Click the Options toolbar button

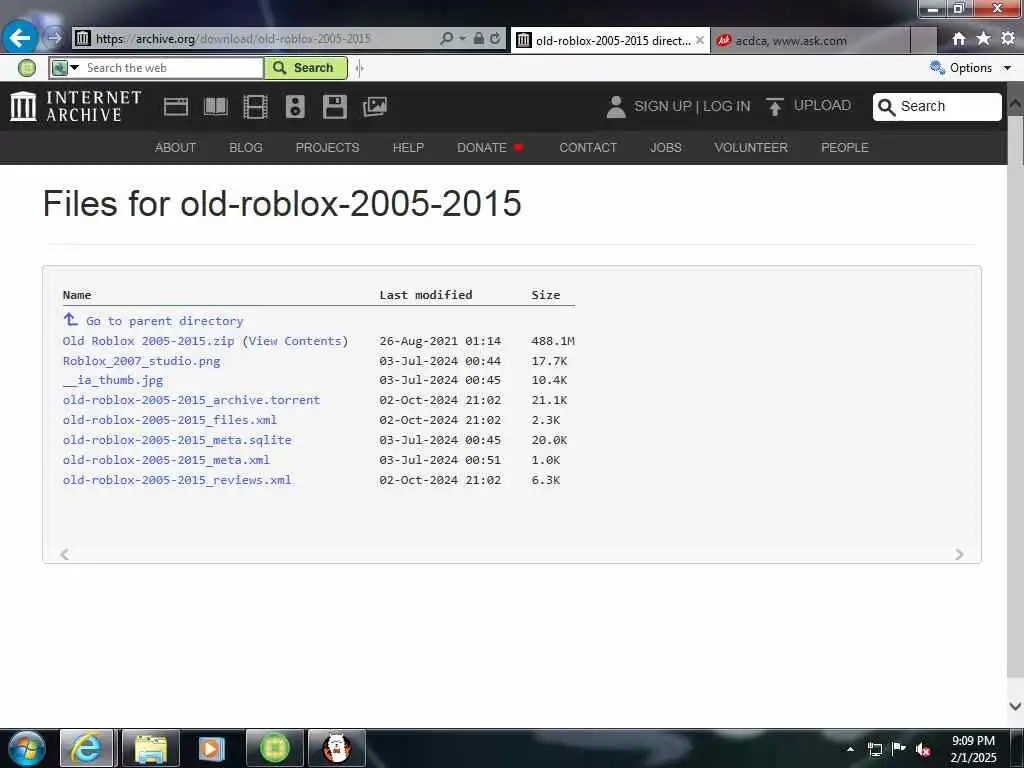(x=971, y=68)
